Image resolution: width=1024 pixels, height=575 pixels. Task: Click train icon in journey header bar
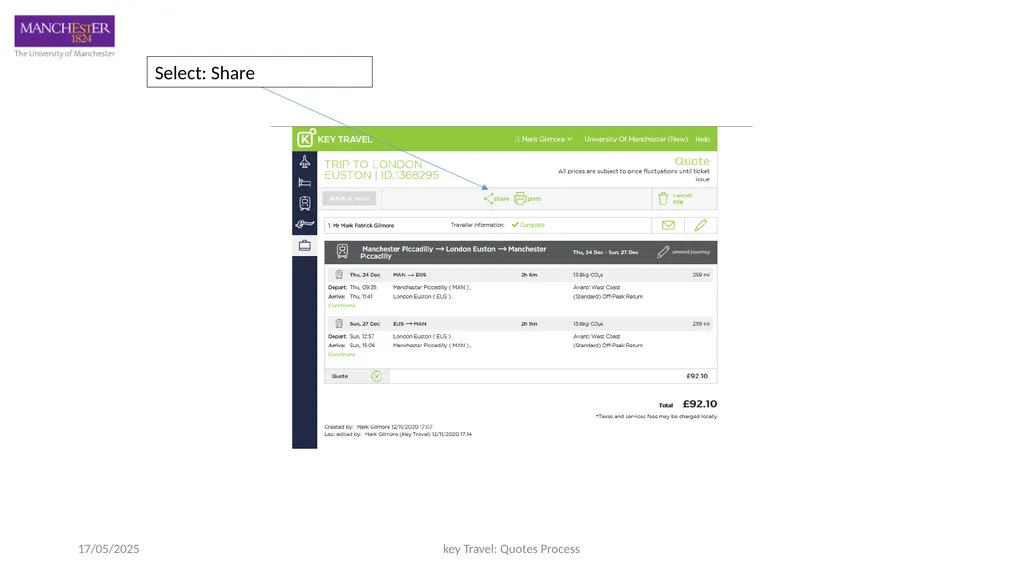pyautogui.click(x=342, y=251)
